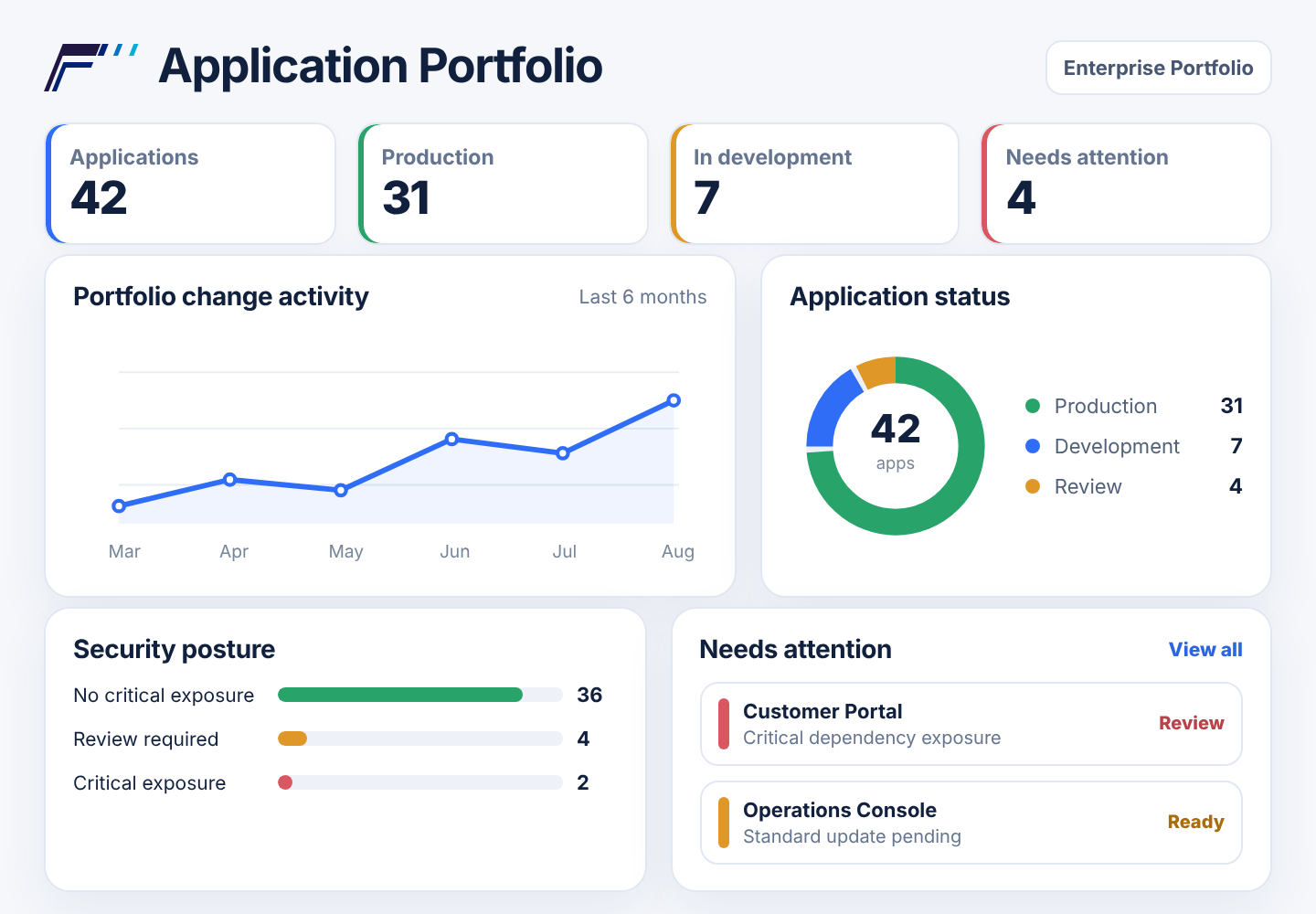Click the Mar data point on chart
The height and width of the screenshot is (914, 1316).
(119, 505)
